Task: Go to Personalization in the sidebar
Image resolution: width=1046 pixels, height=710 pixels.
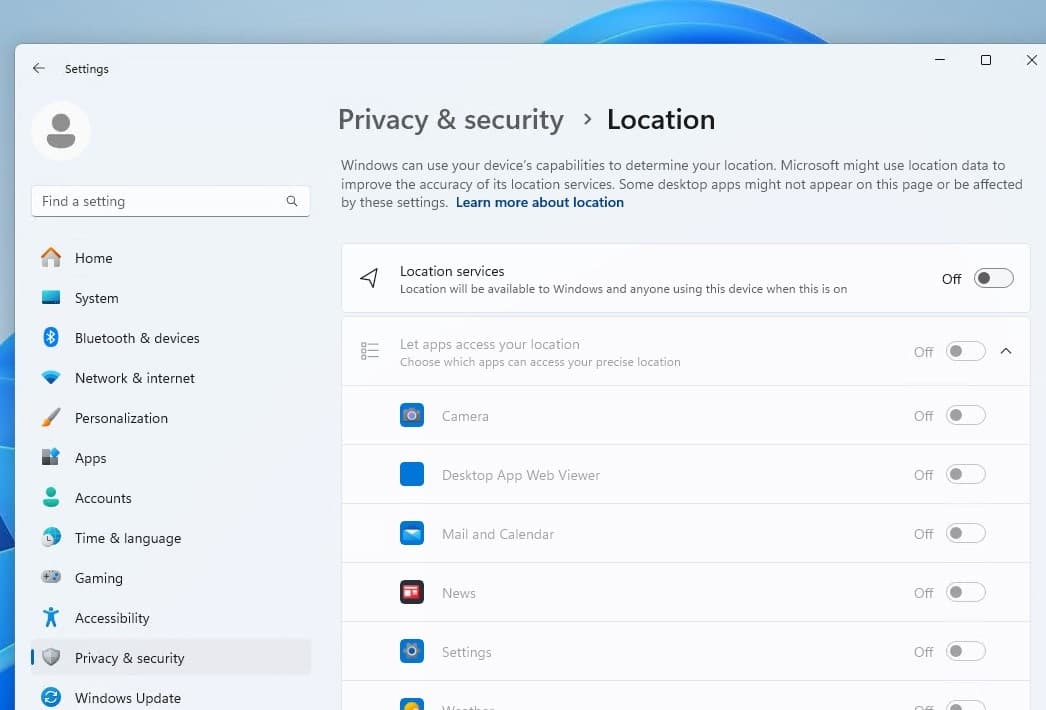Action: 121,418
